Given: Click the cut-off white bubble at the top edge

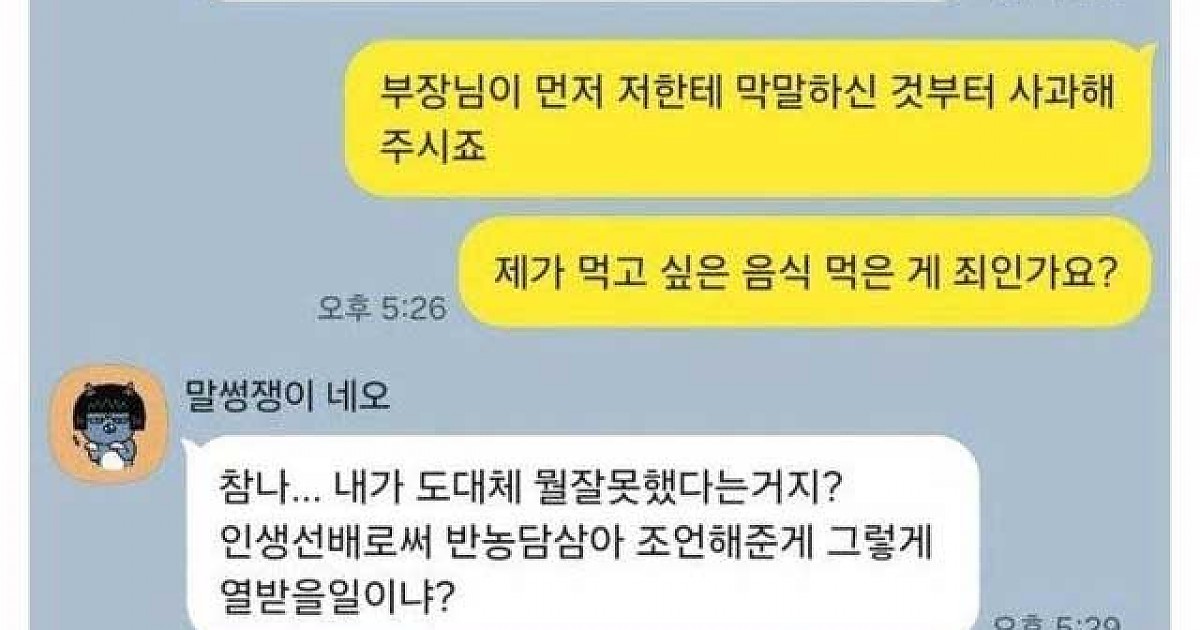Looking at the screenshot, I should 580,2.
